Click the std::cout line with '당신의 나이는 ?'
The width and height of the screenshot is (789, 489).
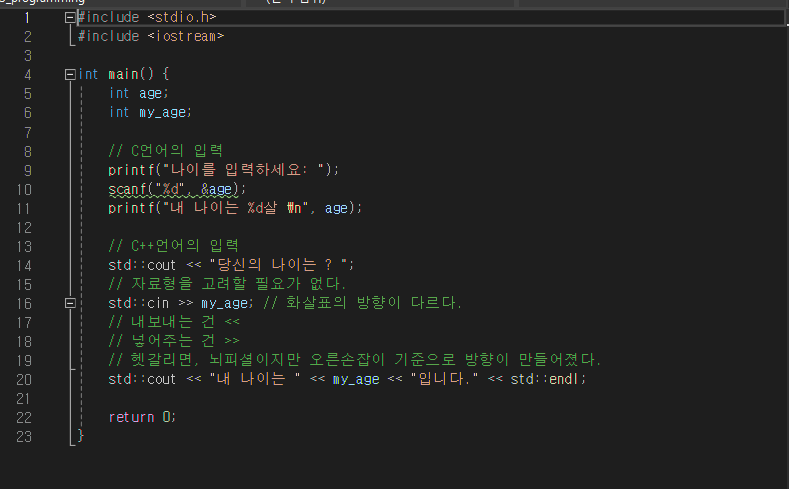click(231, 265)
